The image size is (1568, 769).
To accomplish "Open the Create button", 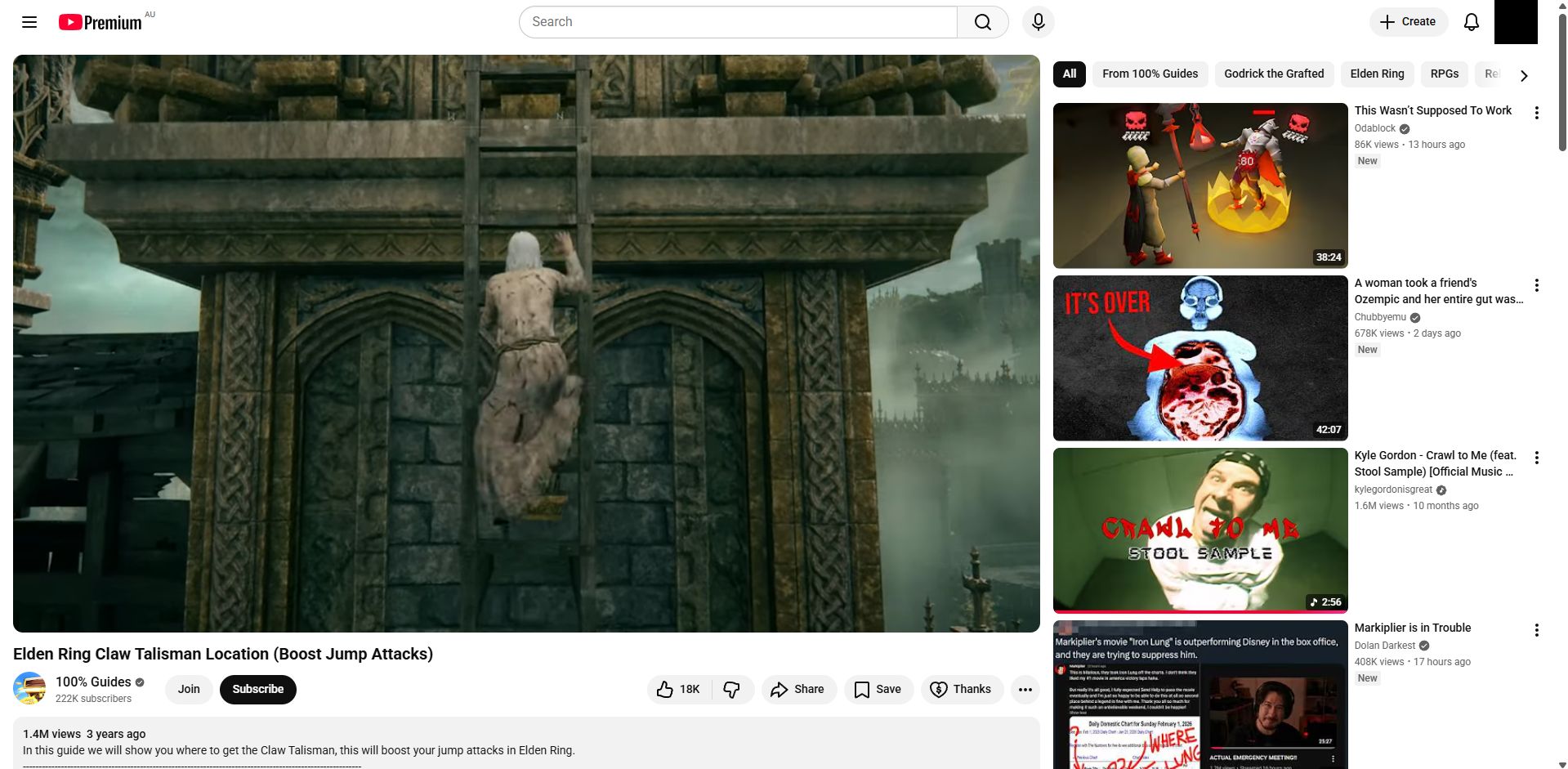I will coord(1408,22).
